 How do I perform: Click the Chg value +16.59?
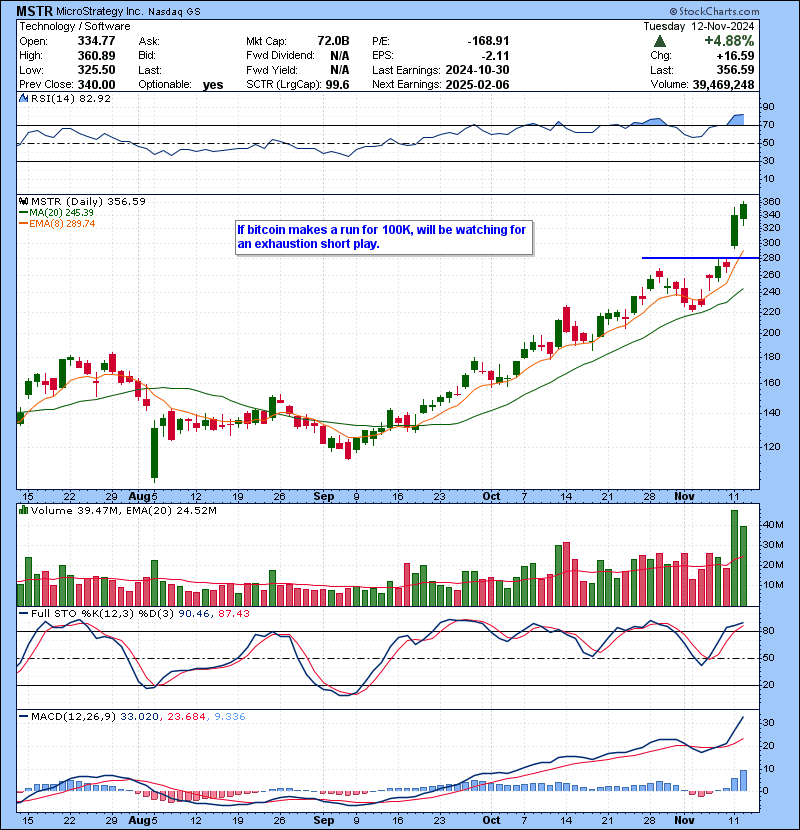[x=735, y=55]
